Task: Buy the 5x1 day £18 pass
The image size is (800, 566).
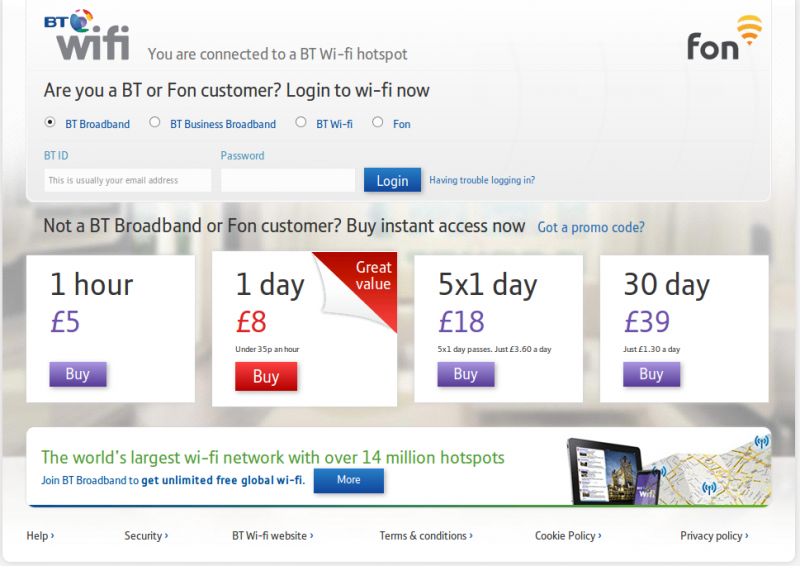Action: (466, 375)
